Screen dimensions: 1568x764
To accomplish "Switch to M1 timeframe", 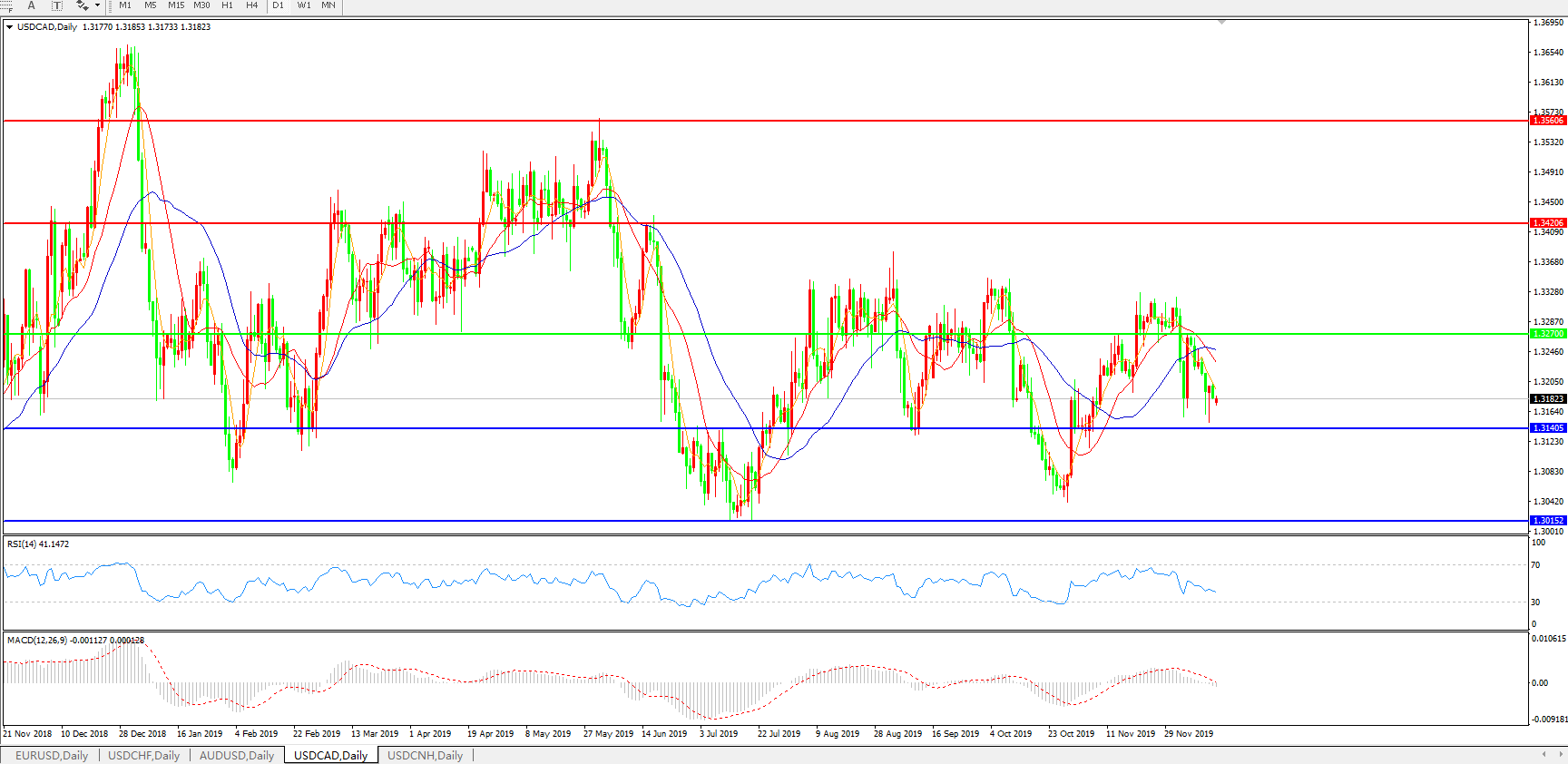I will click(125, 5).
